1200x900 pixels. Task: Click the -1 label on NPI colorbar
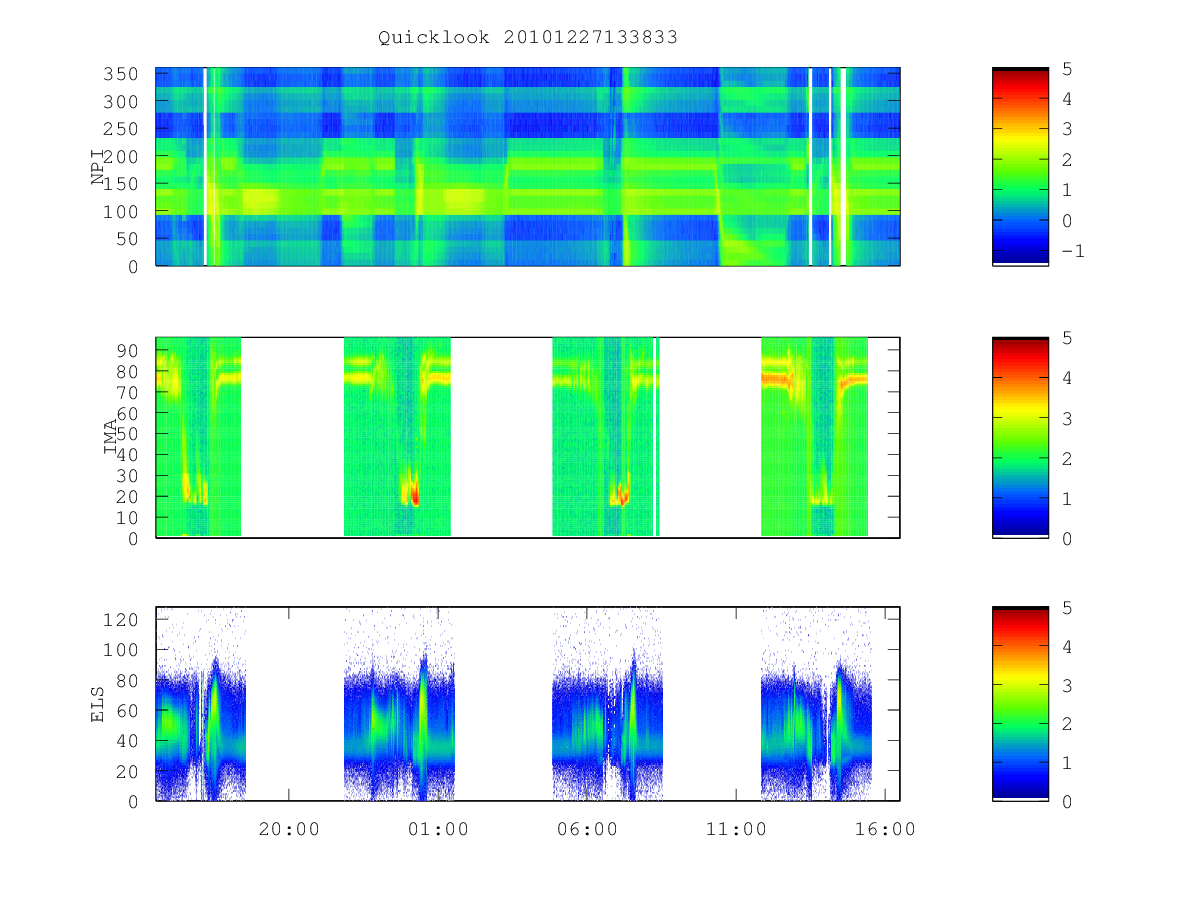pyautogui.click(x=1074, y=251)
